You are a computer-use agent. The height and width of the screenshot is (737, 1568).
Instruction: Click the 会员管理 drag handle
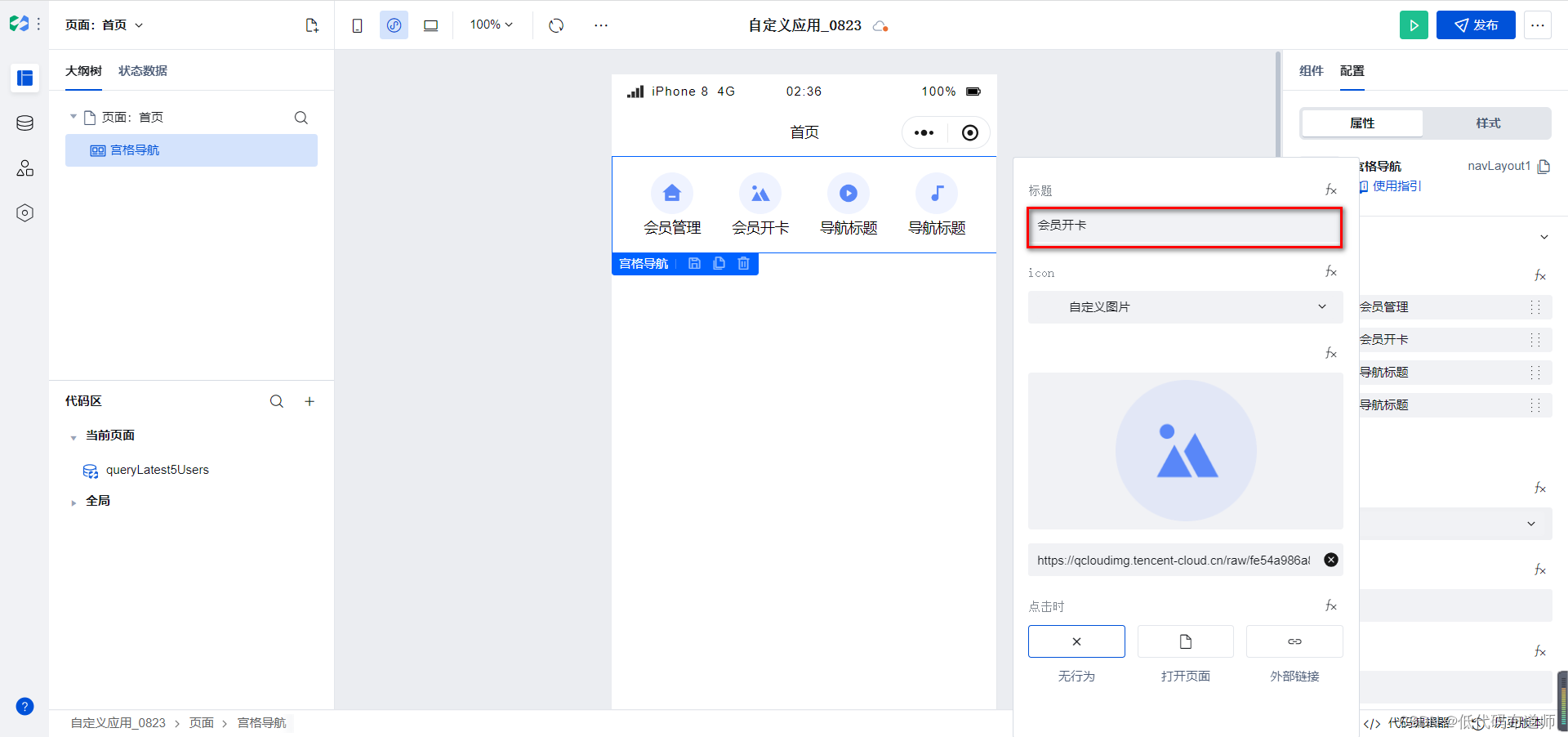[1535, 307]
